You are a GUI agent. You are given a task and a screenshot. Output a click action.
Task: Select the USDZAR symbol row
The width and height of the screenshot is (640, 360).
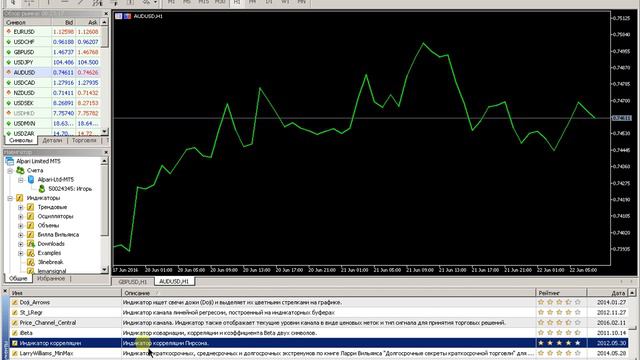[52, 133]
